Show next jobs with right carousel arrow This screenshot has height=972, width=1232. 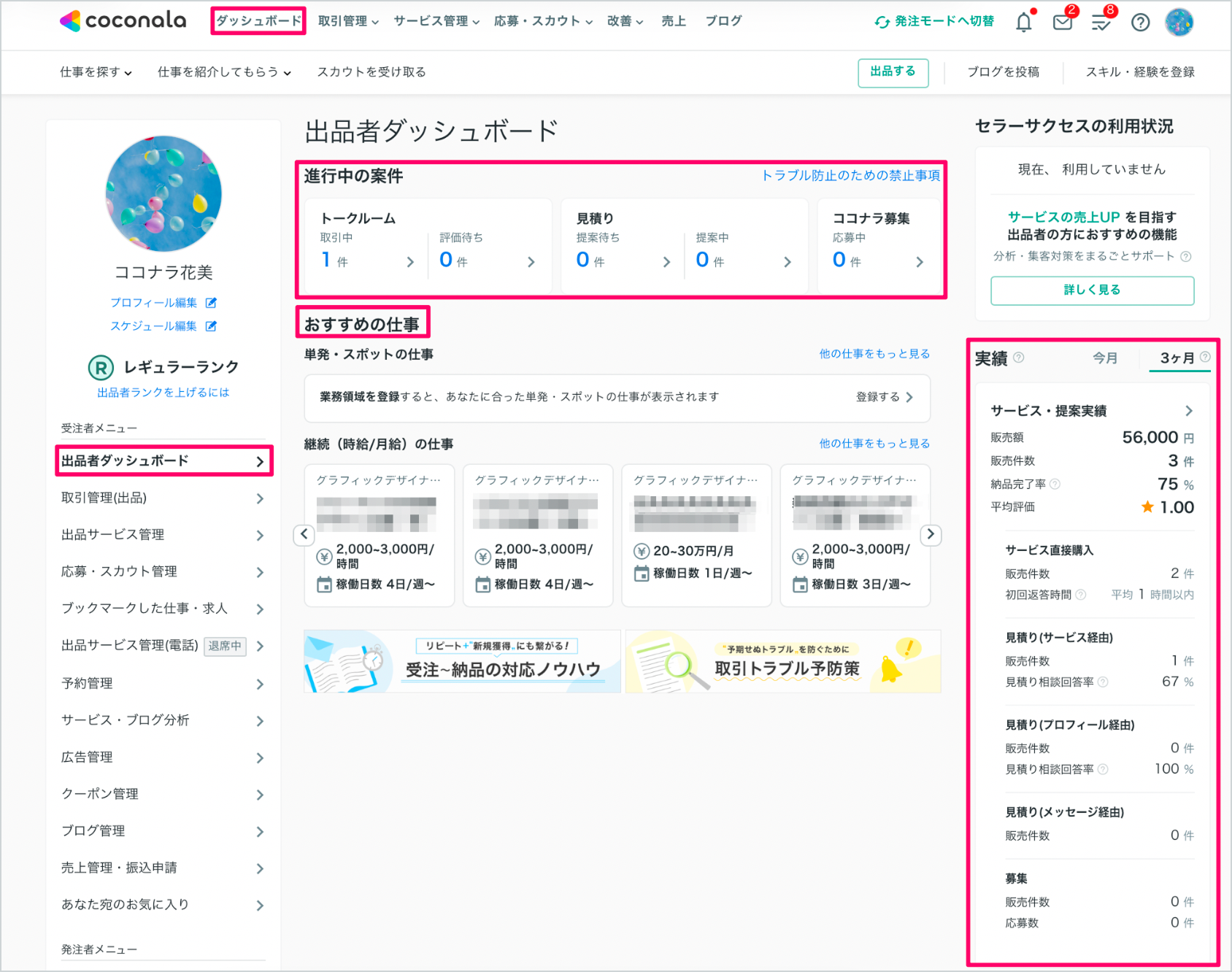(x=931, y=534)
